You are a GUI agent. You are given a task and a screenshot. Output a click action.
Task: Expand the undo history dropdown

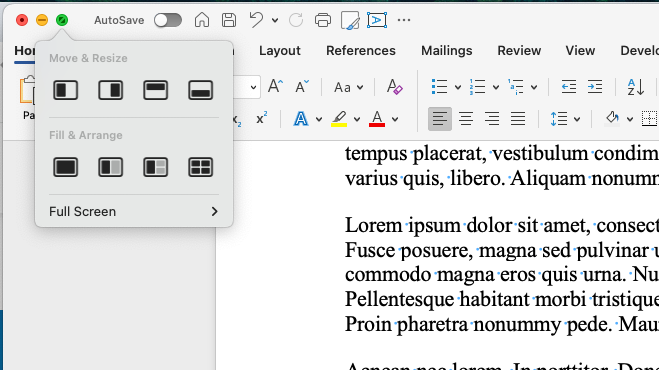click(275, 20)
